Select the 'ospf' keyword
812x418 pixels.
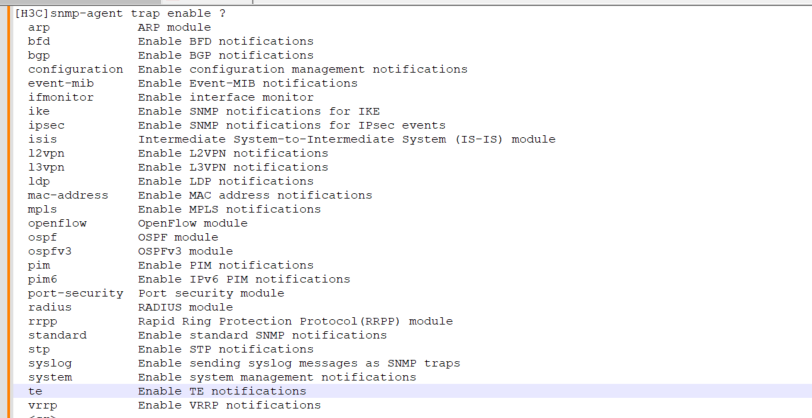[x=42, y=237]
